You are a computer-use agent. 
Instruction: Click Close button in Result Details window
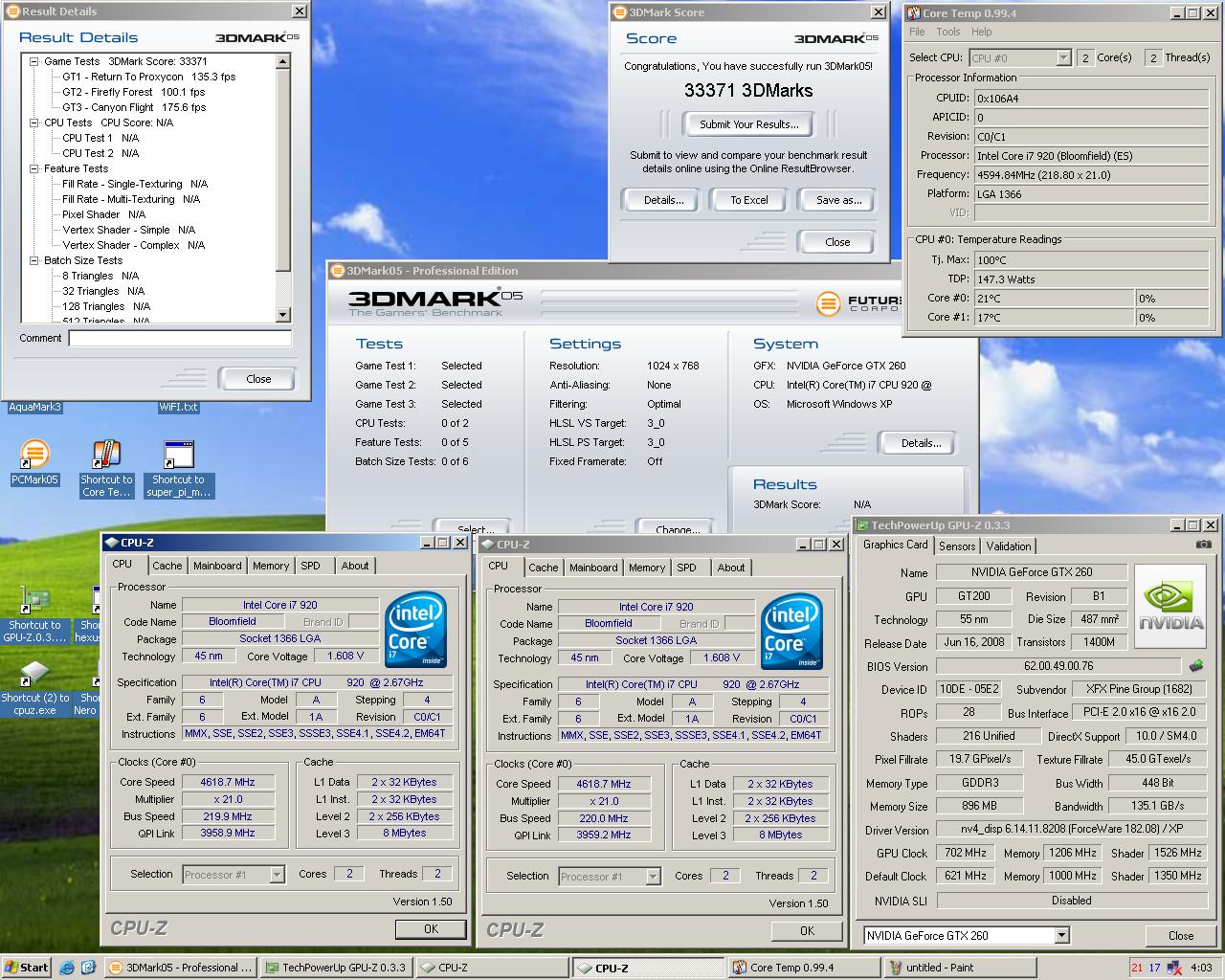coord(258,379)
